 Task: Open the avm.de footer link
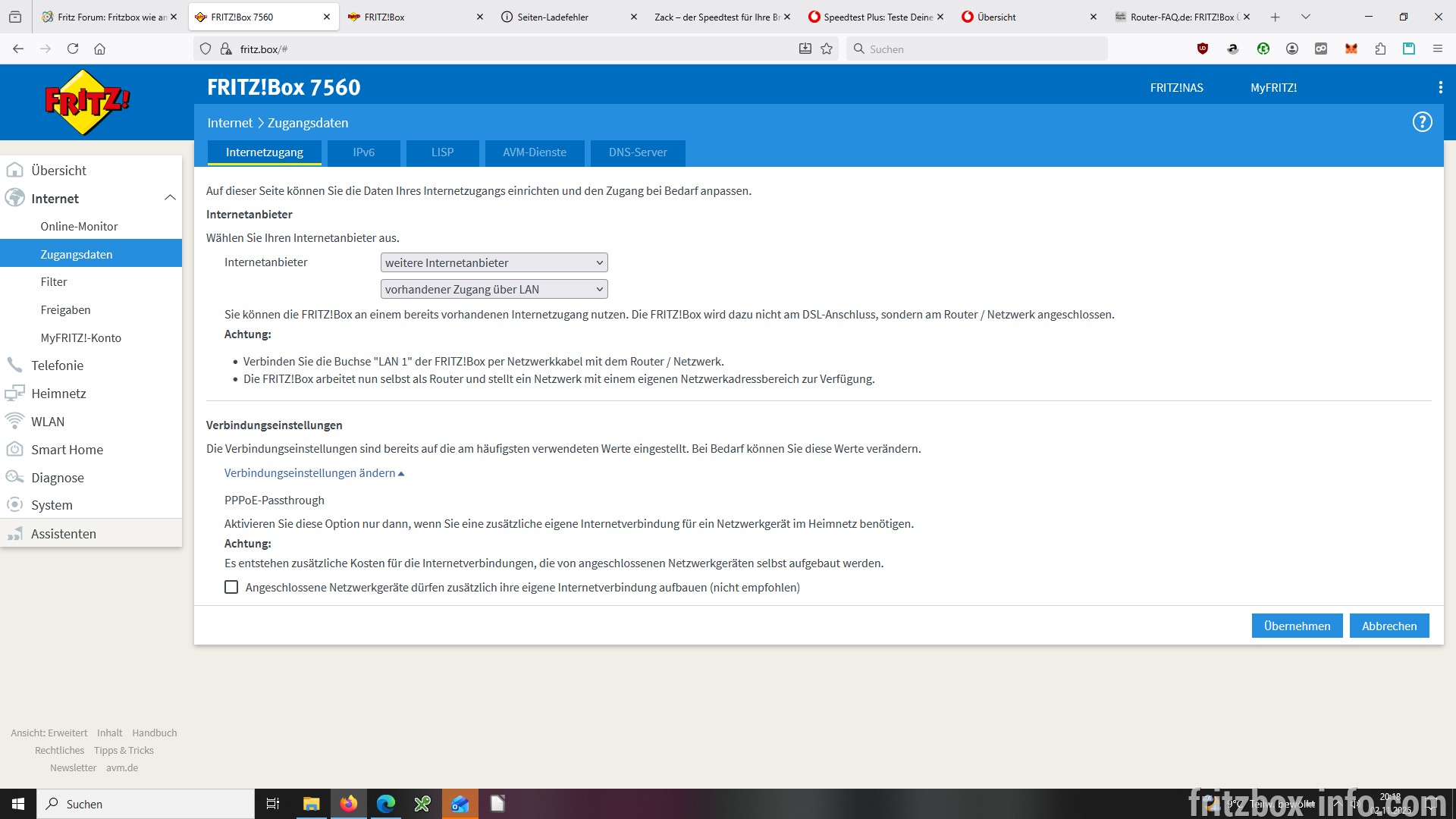(122, 768)
